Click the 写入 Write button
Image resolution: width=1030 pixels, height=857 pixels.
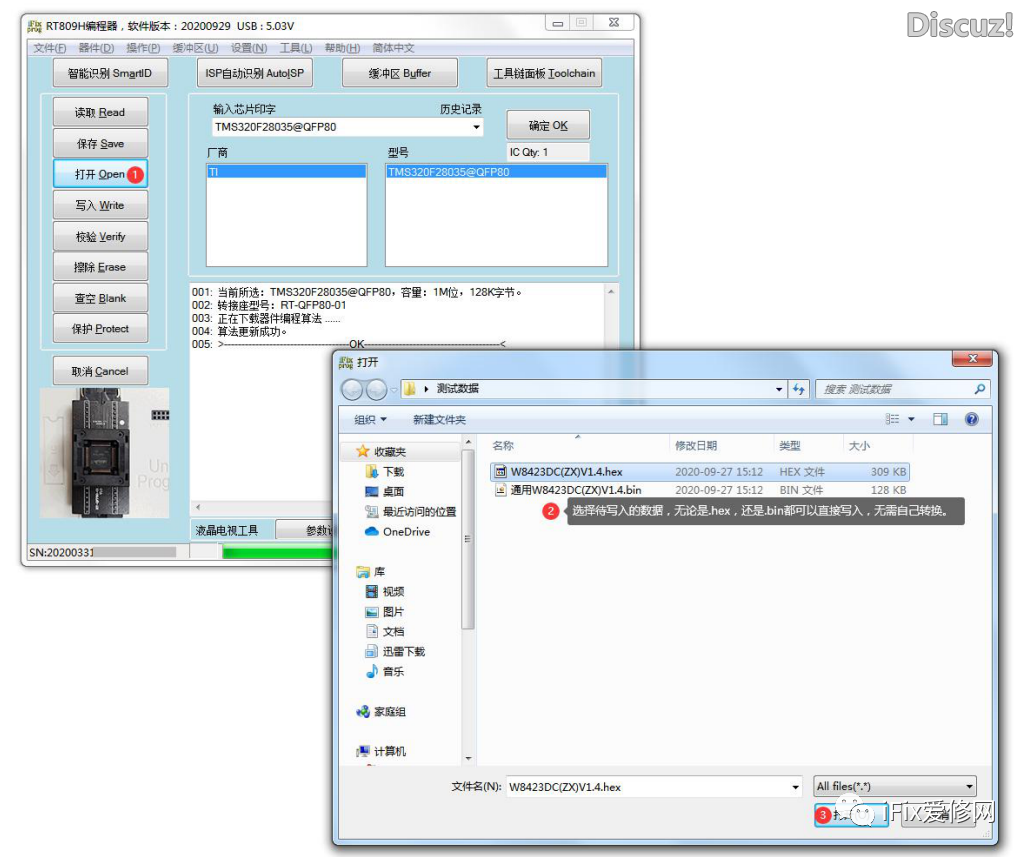[100, 205]
